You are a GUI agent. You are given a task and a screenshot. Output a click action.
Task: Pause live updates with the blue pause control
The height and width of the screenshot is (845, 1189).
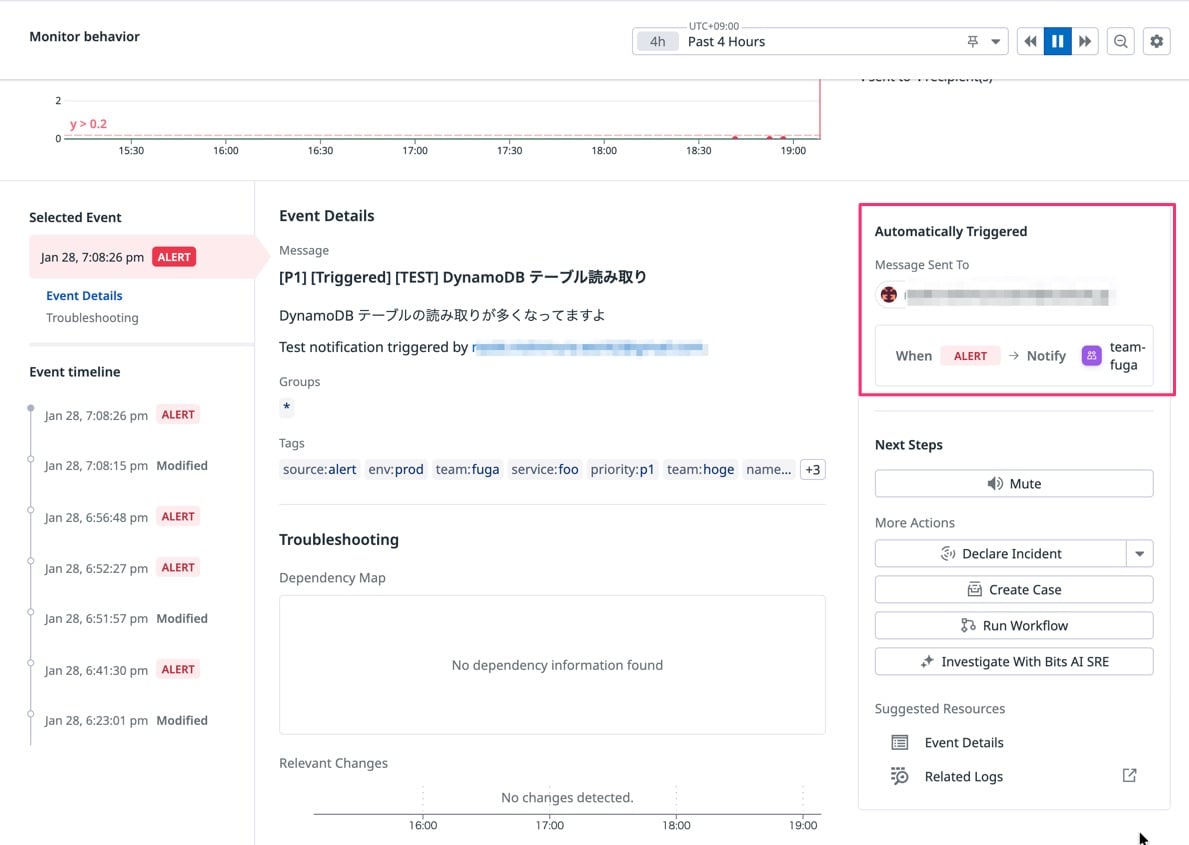(x=1057, y=41)
